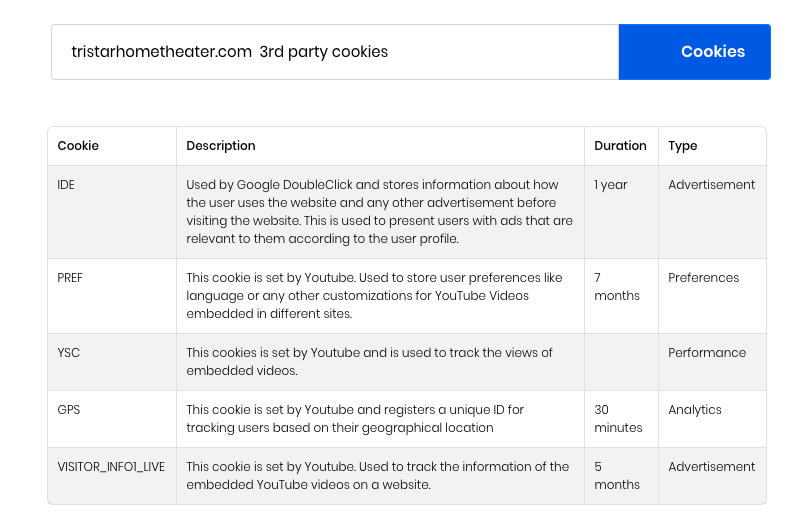Click the blue Cookies button
This screenshot has width=800, height=528.
tap(694, 52)
